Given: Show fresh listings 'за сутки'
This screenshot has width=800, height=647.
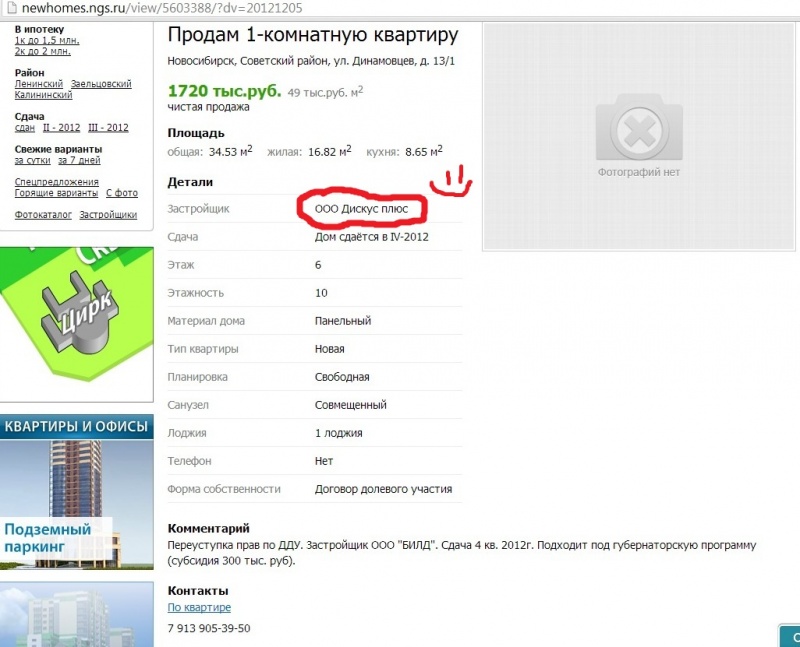Looking at the screenshot, I should pos(33,160).
